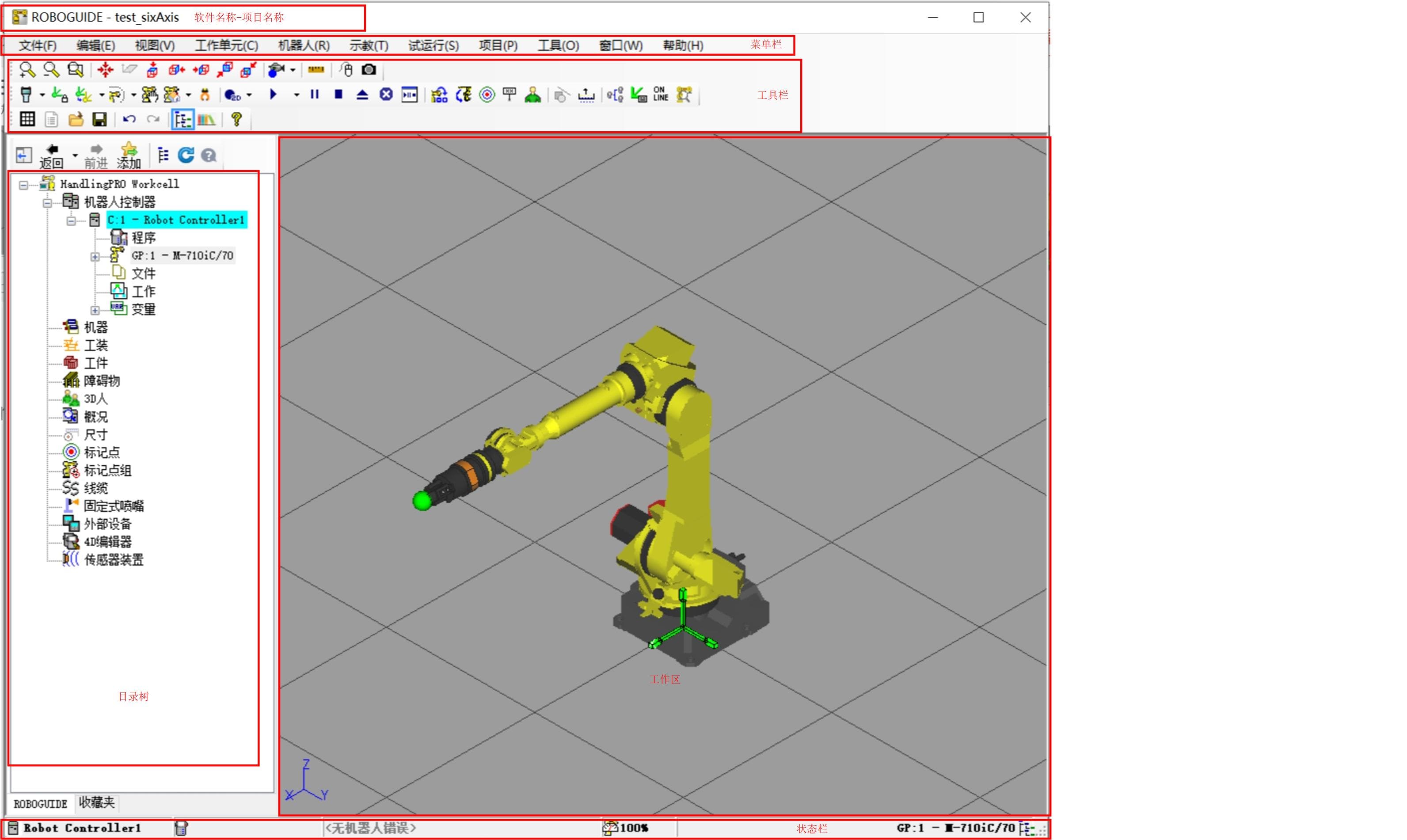The width and height of the screenshot is (1407, 840).
Task: Toggle the panel dock icon left of 返回
Action: [24, 155]
